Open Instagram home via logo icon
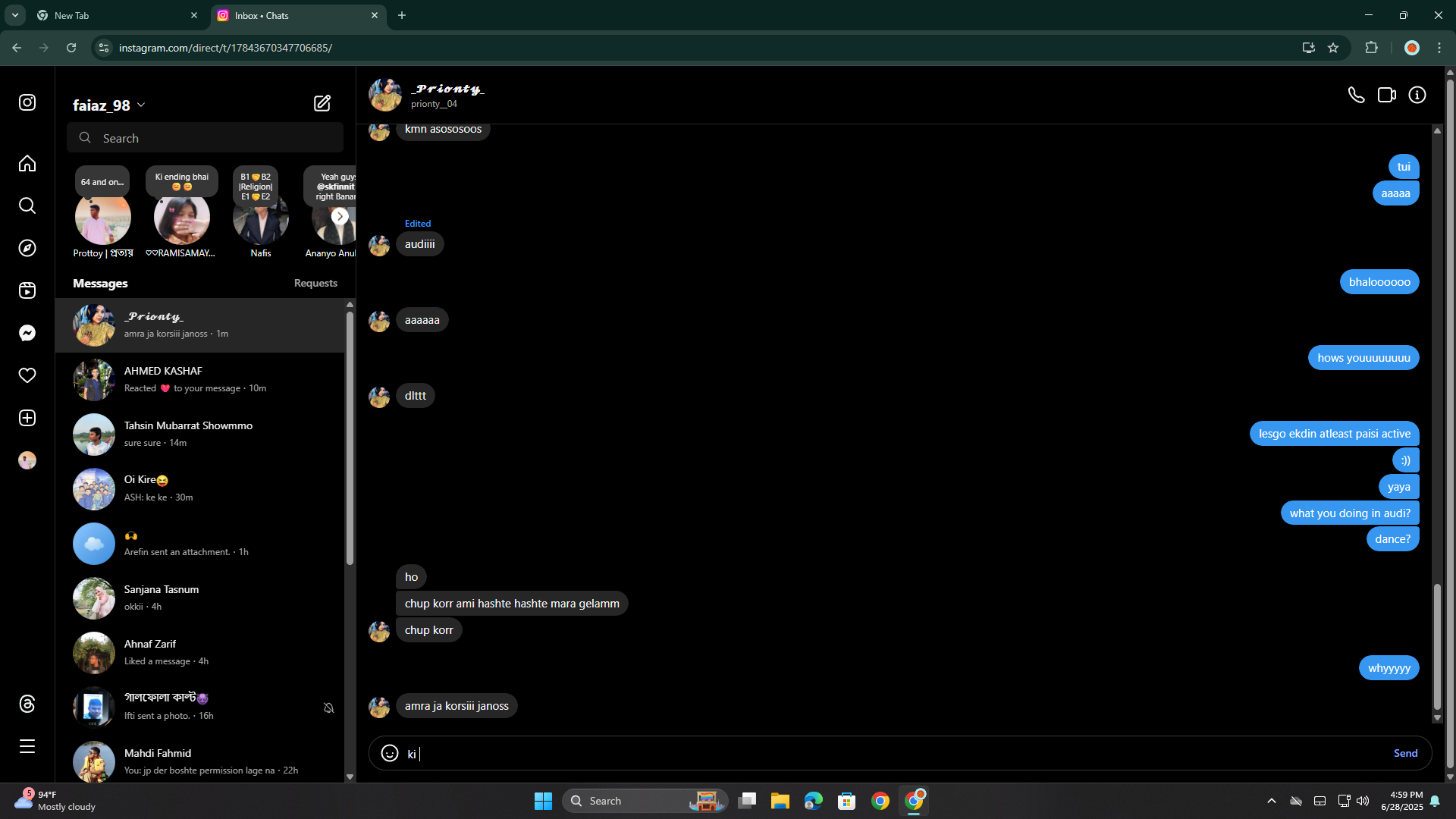 27,102
